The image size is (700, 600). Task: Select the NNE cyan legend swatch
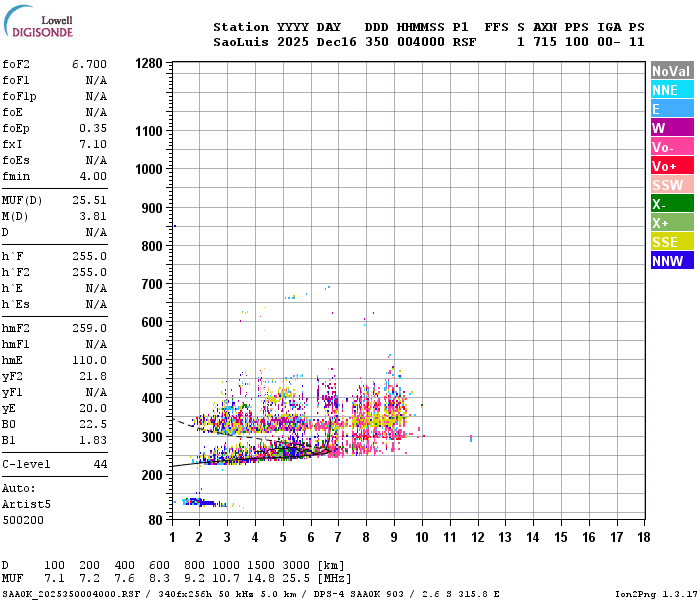(x=672, y=90)
